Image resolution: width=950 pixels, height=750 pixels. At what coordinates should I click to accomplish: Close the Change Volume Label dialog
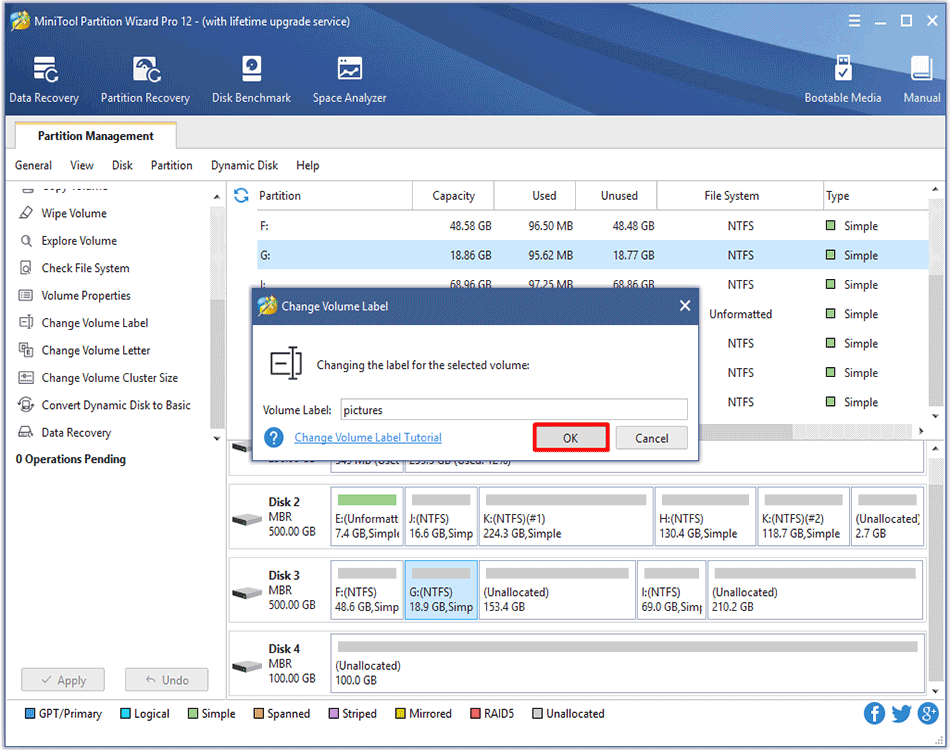point(685,305)
